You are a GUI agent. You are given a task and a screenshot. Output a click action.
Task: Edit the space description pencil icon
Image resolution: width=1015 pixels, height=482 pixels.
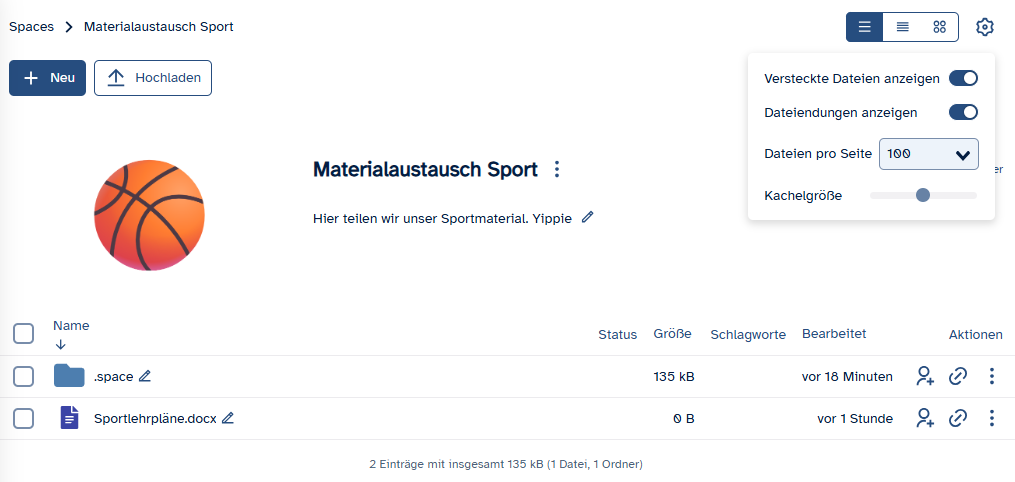(x=587, y=217)
